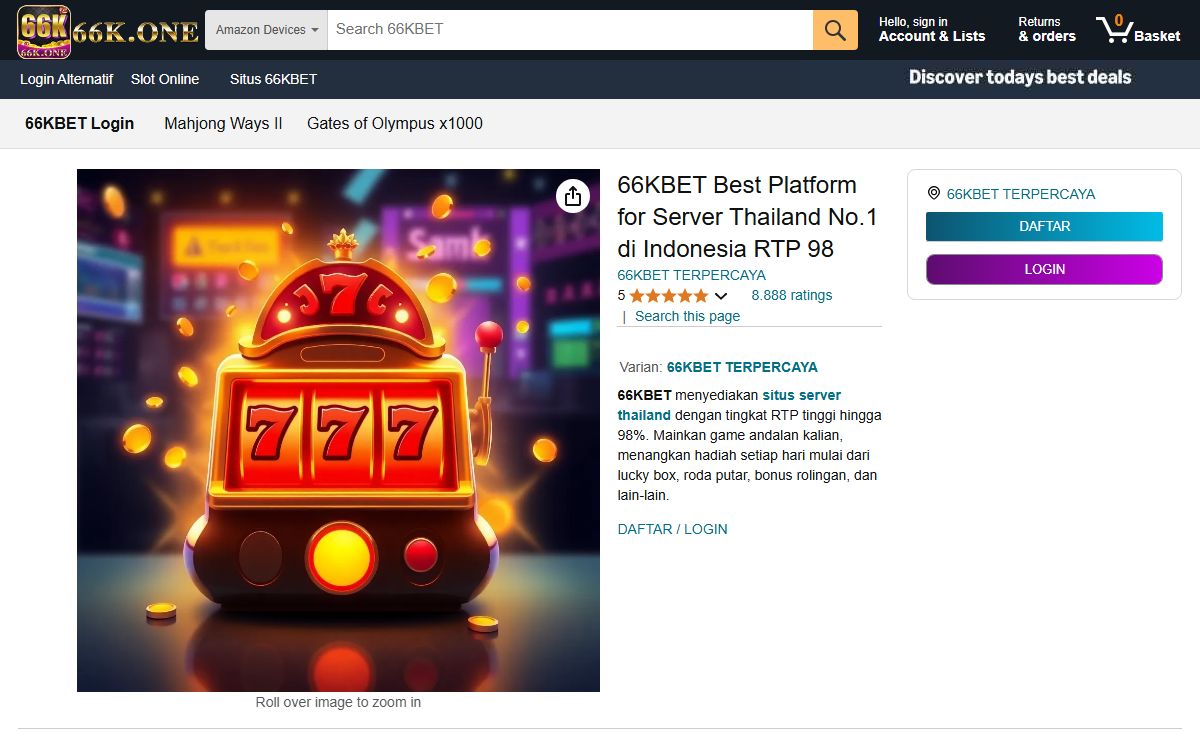This screenshot has width=1200, height=740.
Task: Click the 66K.ONE site logo
Action: pyautogui.click(x=108, y=31)
